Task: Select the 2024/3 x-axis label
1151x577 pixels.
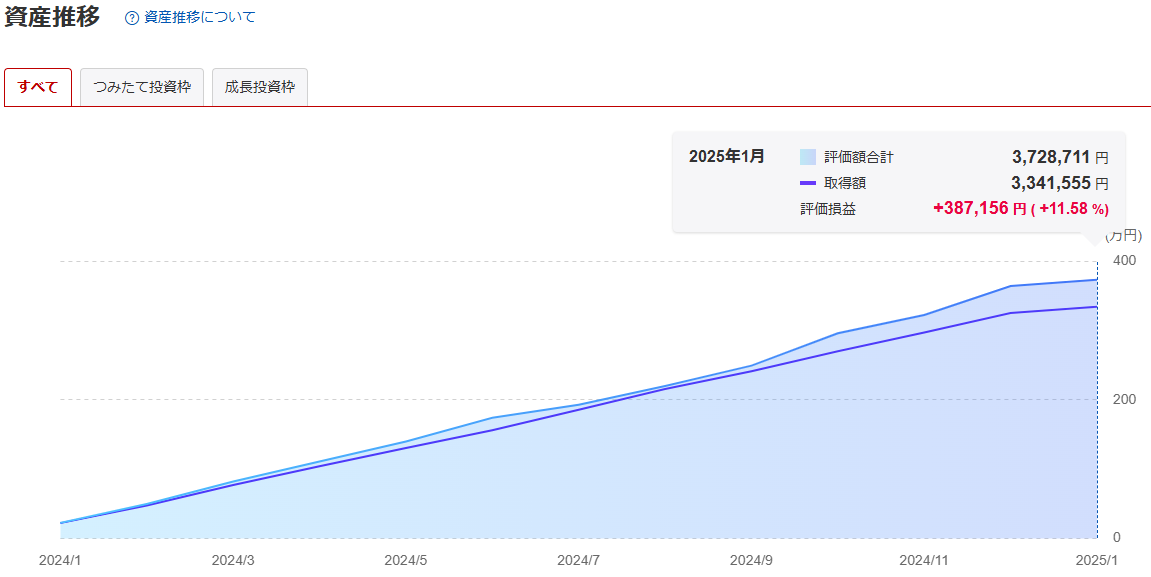Action: pyautogui.click(x=233, y=560)
